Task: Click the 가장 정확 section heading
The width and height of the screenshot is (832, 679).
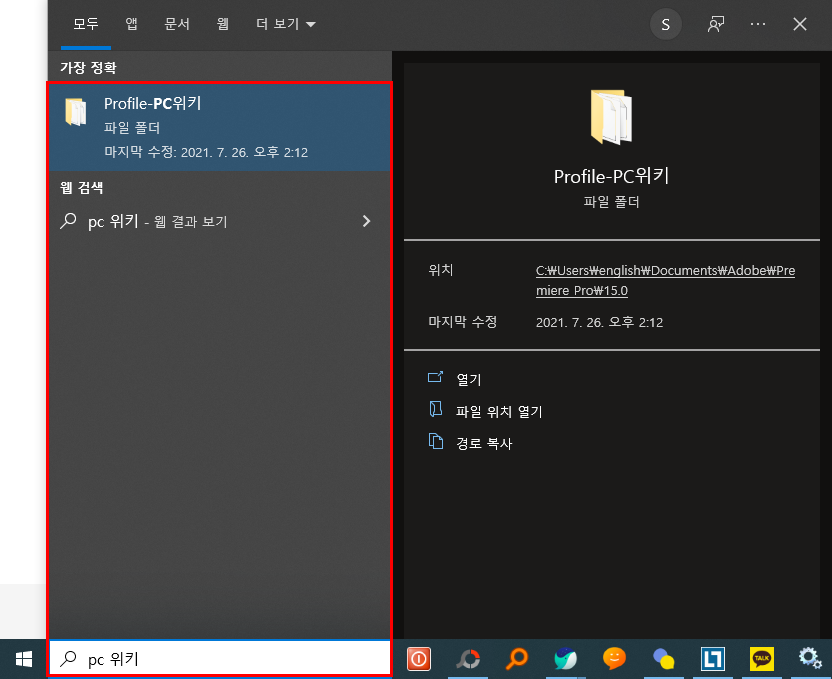Action: [x=88, y=67]
